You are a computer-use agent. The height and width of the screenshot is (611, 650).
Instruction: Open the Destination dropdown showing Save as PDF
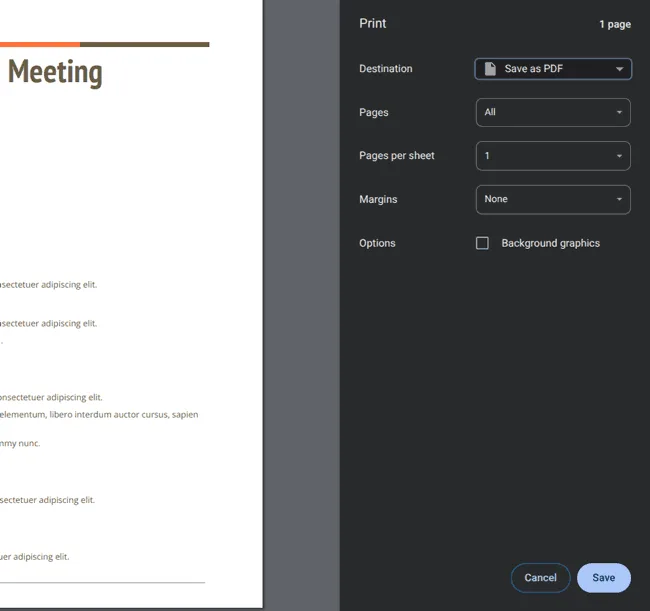tap(553, 69)
